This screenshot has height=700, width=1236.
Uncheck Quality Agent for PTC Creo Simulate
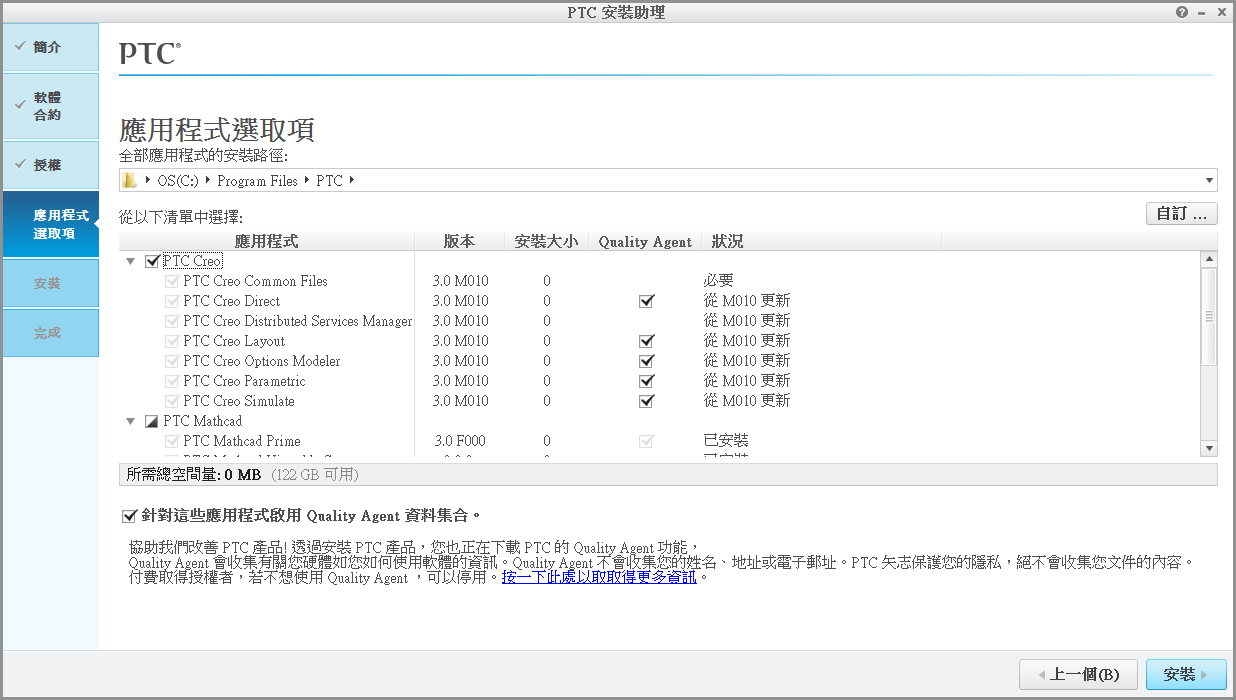(646, 401)
